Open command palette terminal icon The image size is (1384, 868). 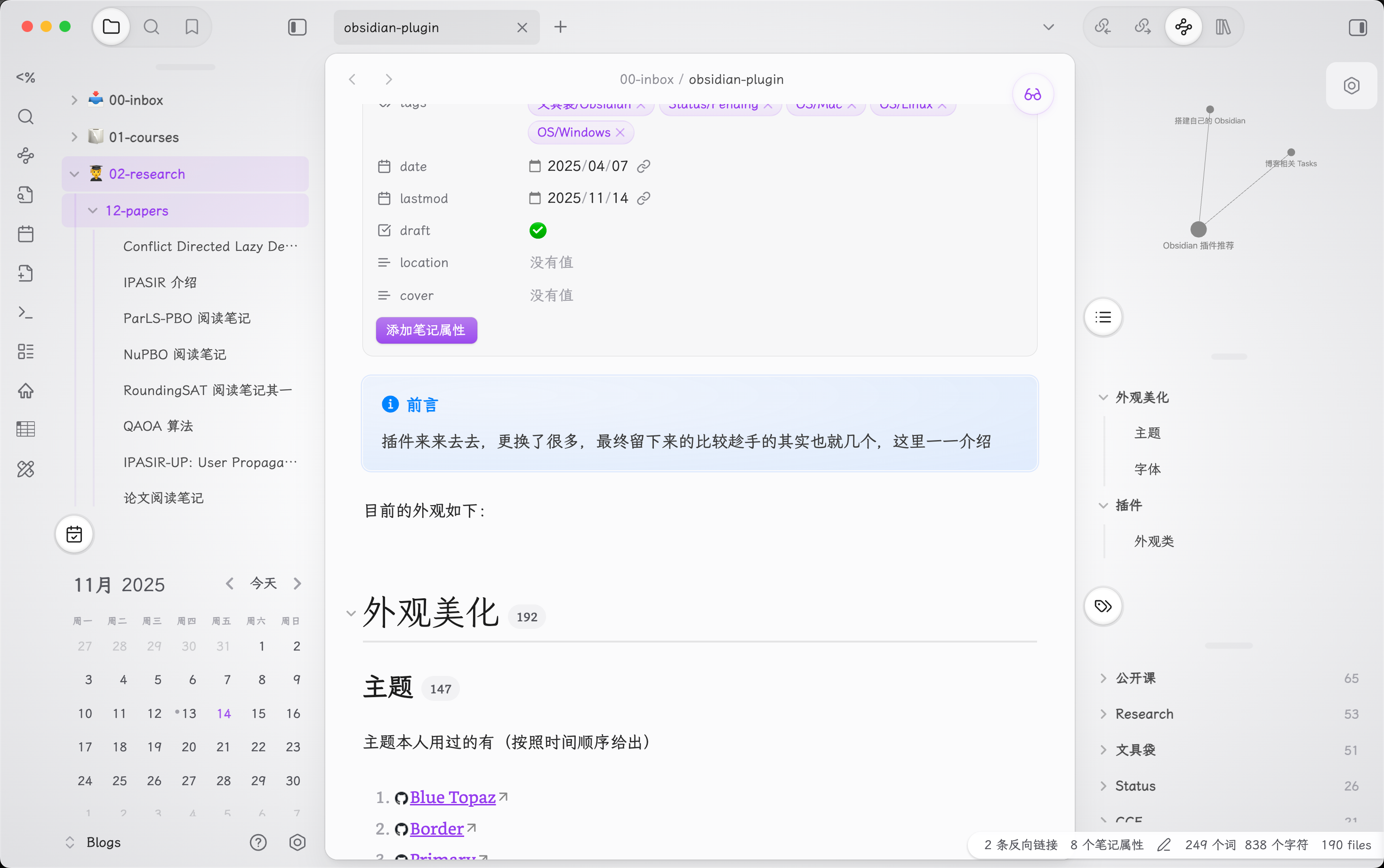pyautogui.click(x=26, y=312)
